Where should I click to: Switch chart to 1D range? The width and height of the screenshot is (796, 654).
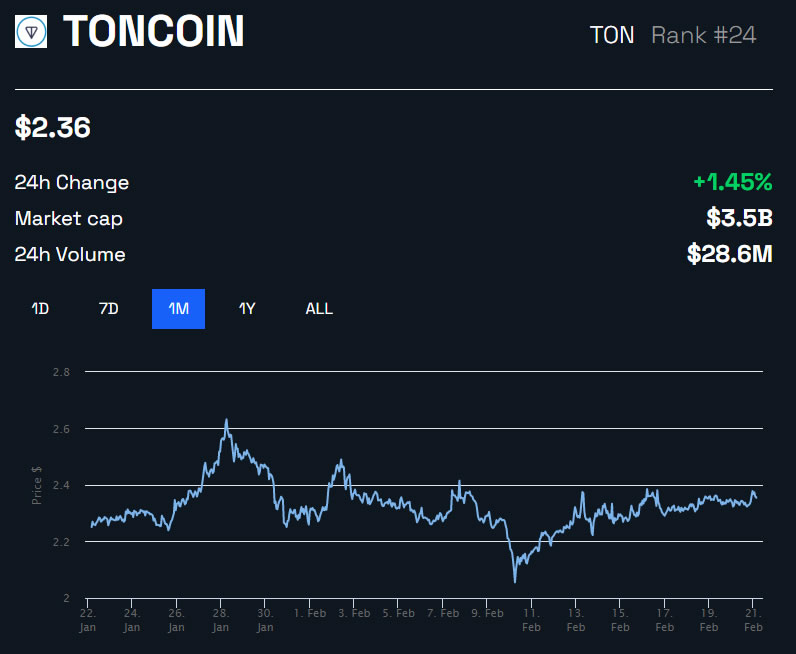40,309
